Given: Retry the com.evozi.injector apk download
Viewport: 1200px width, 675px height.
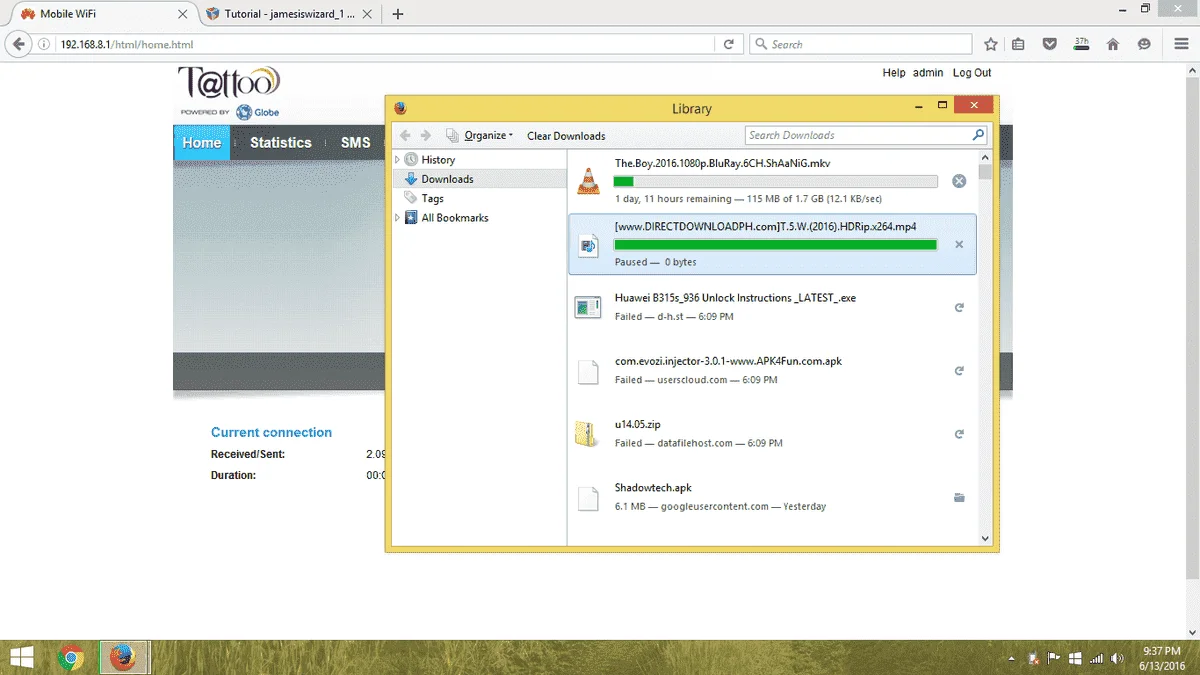Looking at the screenshot, I should (959, 371).
